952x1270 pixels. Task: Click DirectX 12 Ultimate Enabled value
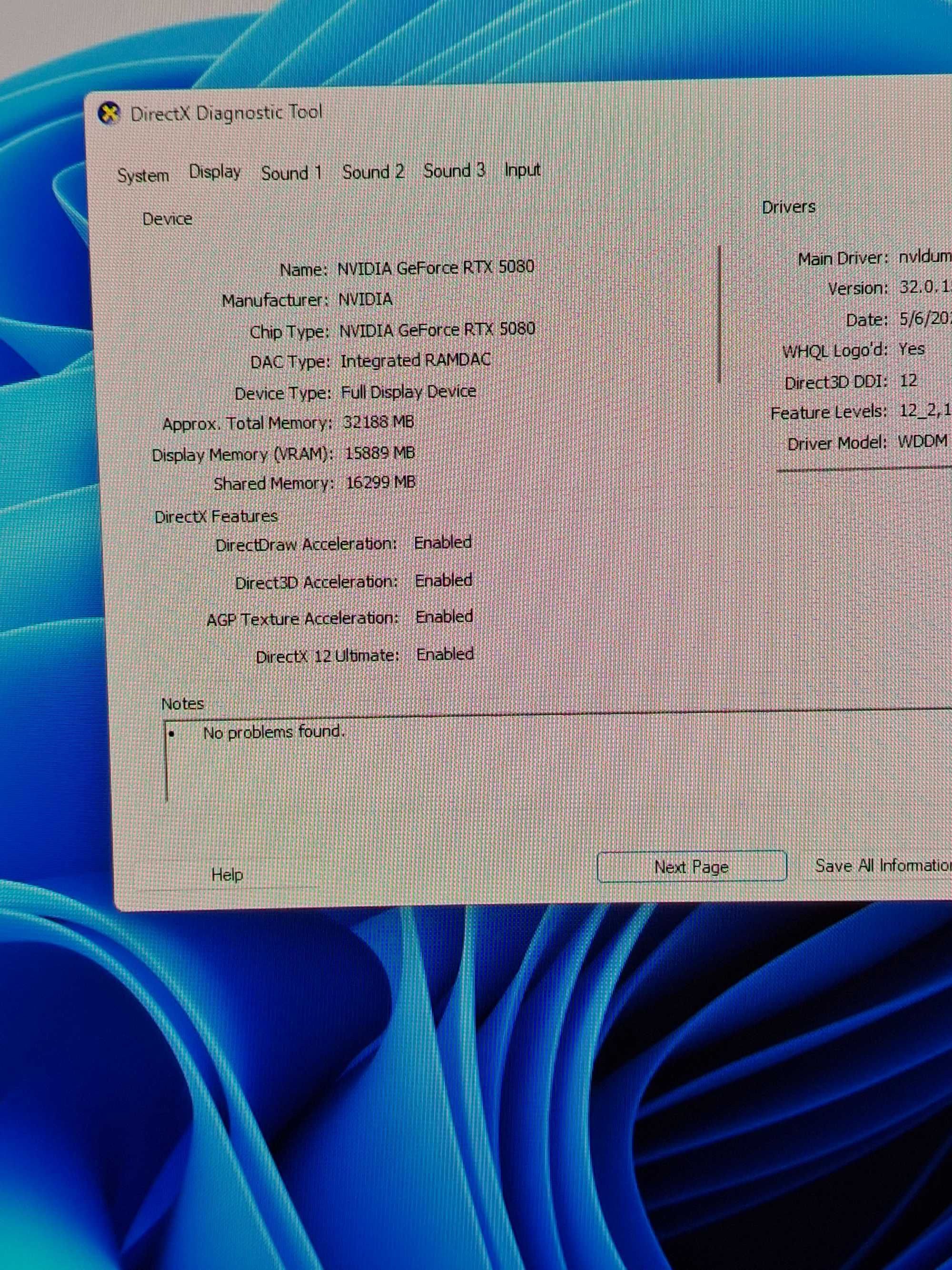[446, 654]
